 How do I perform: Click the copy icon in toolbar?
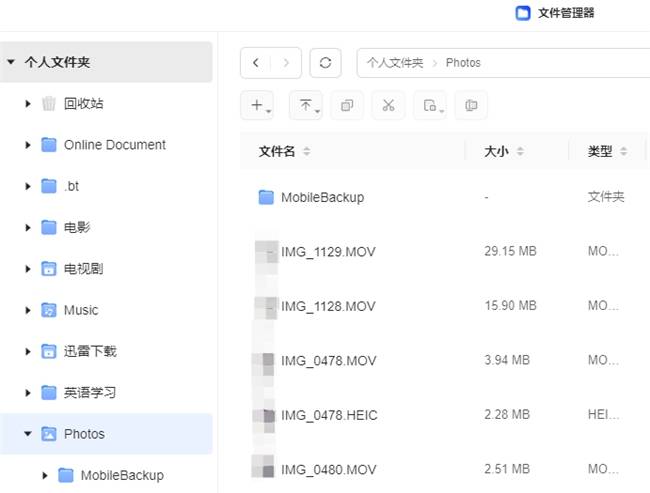coord(347,105)
